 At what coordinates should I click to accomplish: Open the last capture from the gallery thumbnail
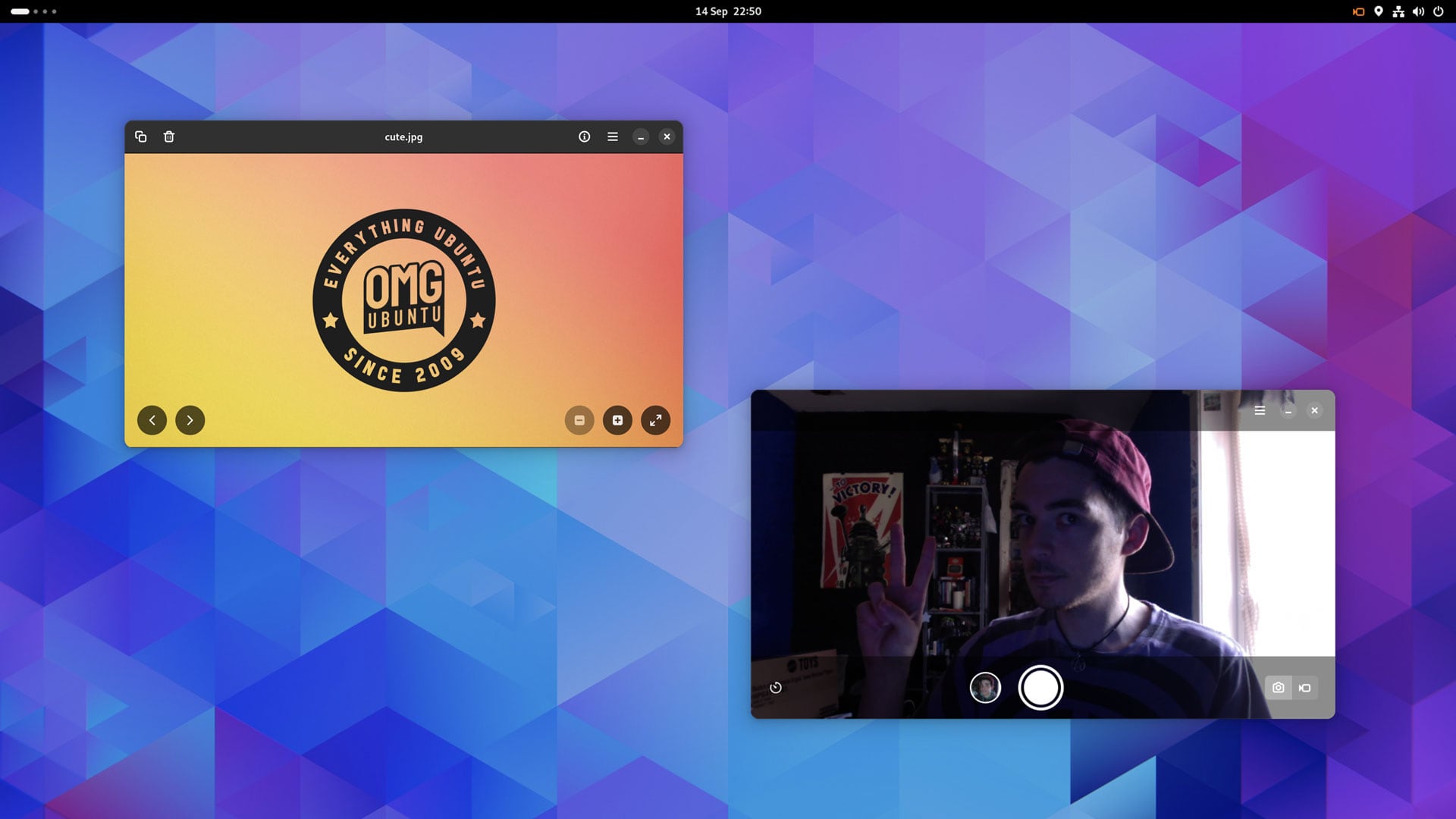(984, 687)
